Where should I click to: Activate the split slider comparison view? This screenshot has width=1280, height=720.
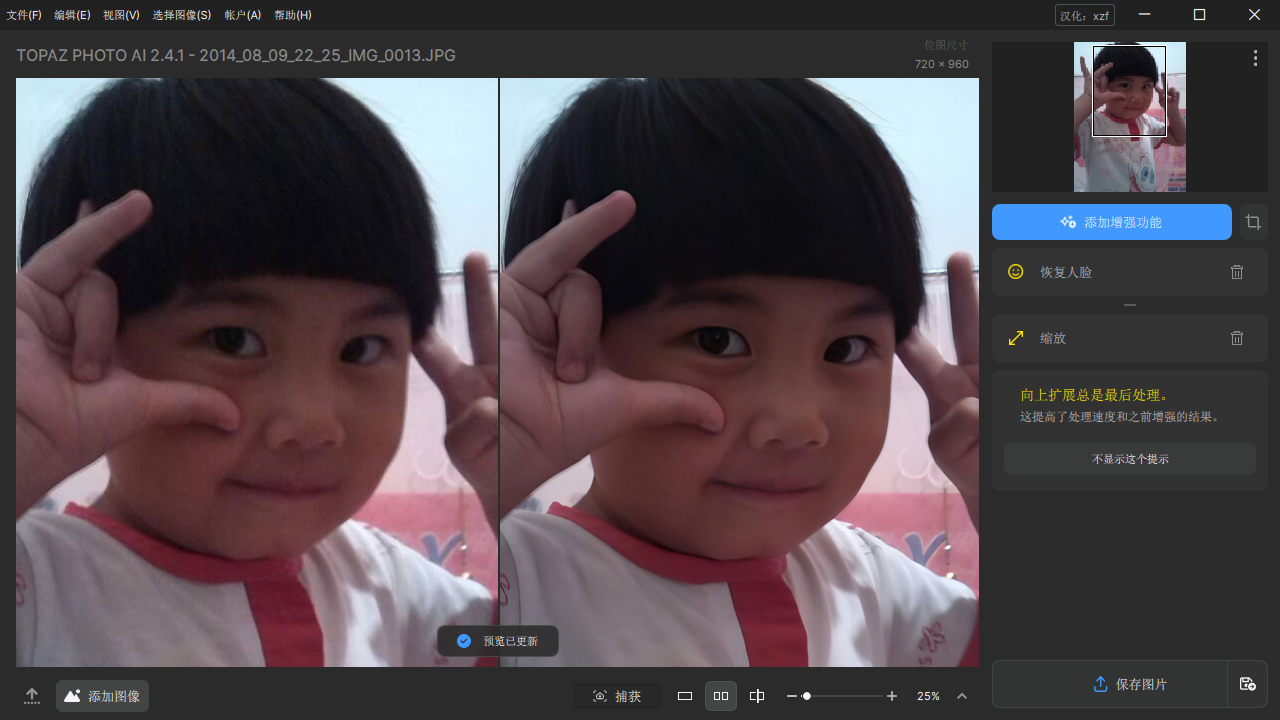click(757, 695)
